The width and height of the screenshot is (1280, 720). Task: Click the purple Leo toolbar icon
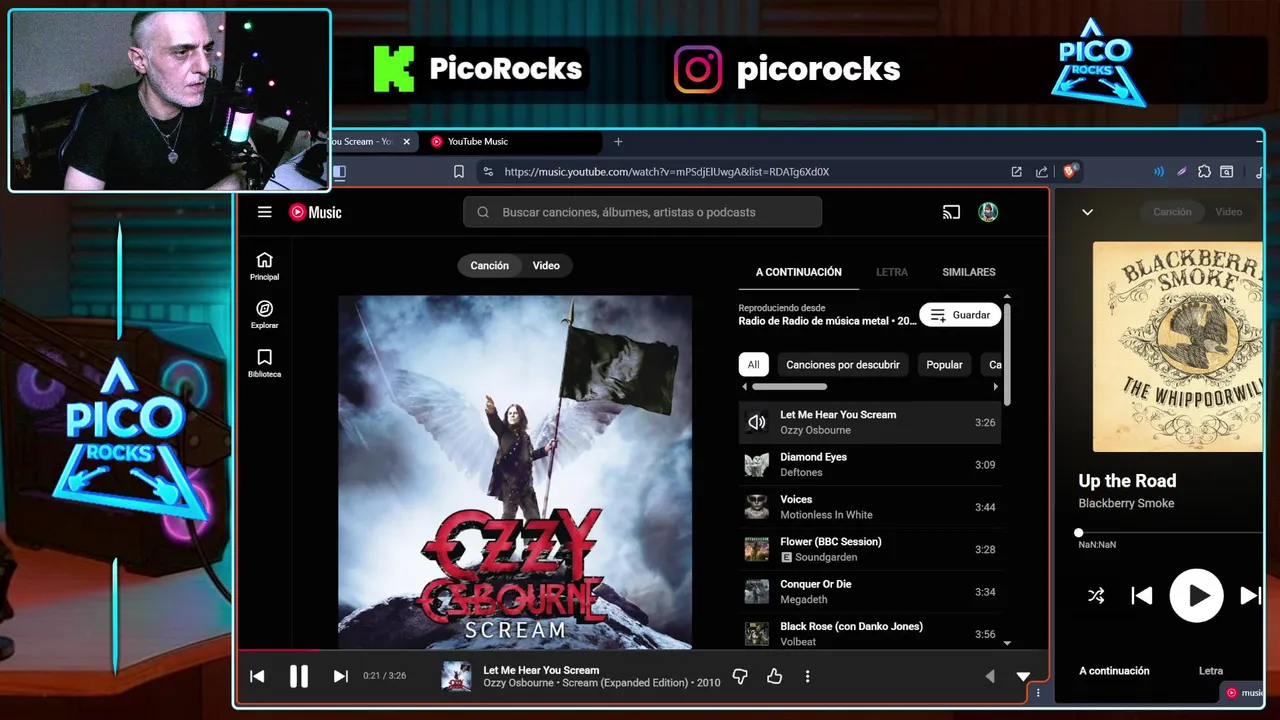tap(1182, 172)
